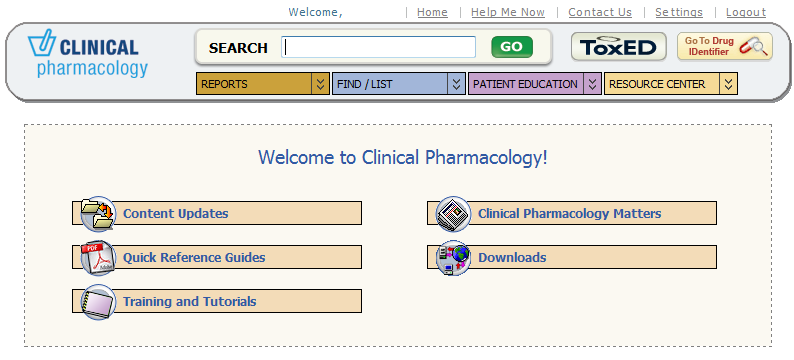This screenshot has width=794, height=360.
Task: Expand the Patient Education dropdown arrow
Action: click(592, 84)
